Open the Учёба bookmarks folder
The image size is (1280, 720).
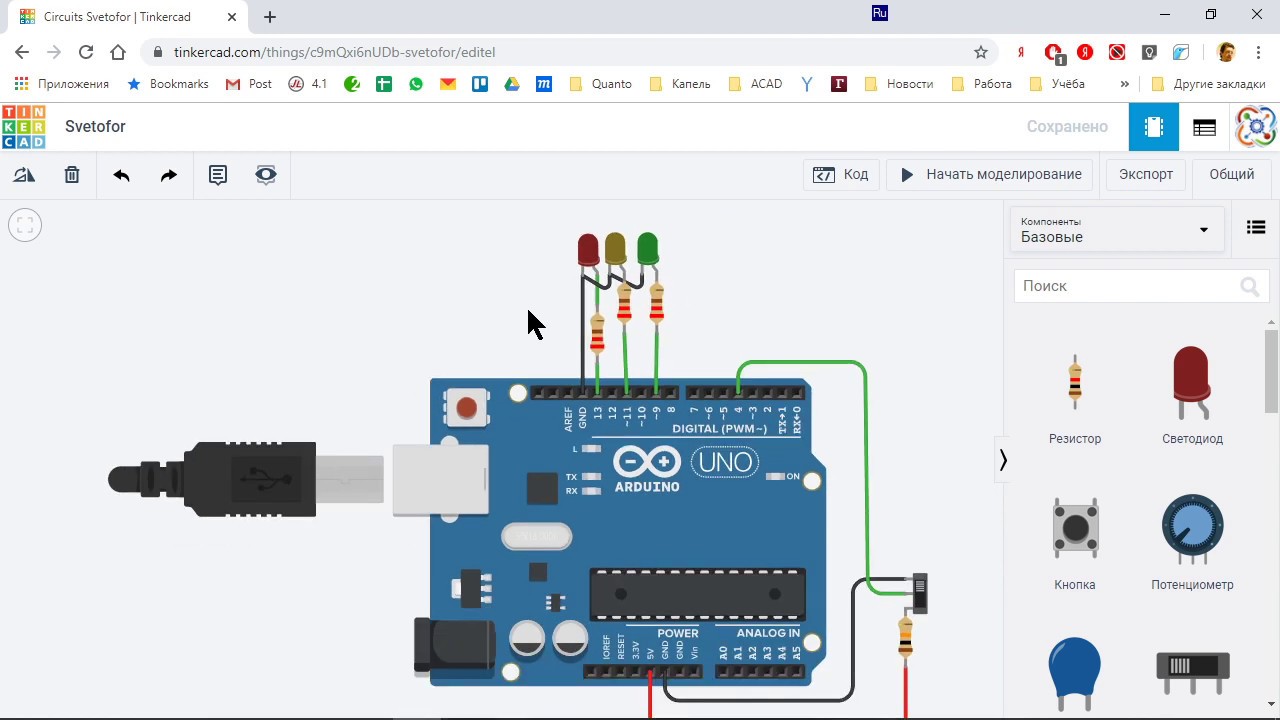click(x=1058, y=84)
